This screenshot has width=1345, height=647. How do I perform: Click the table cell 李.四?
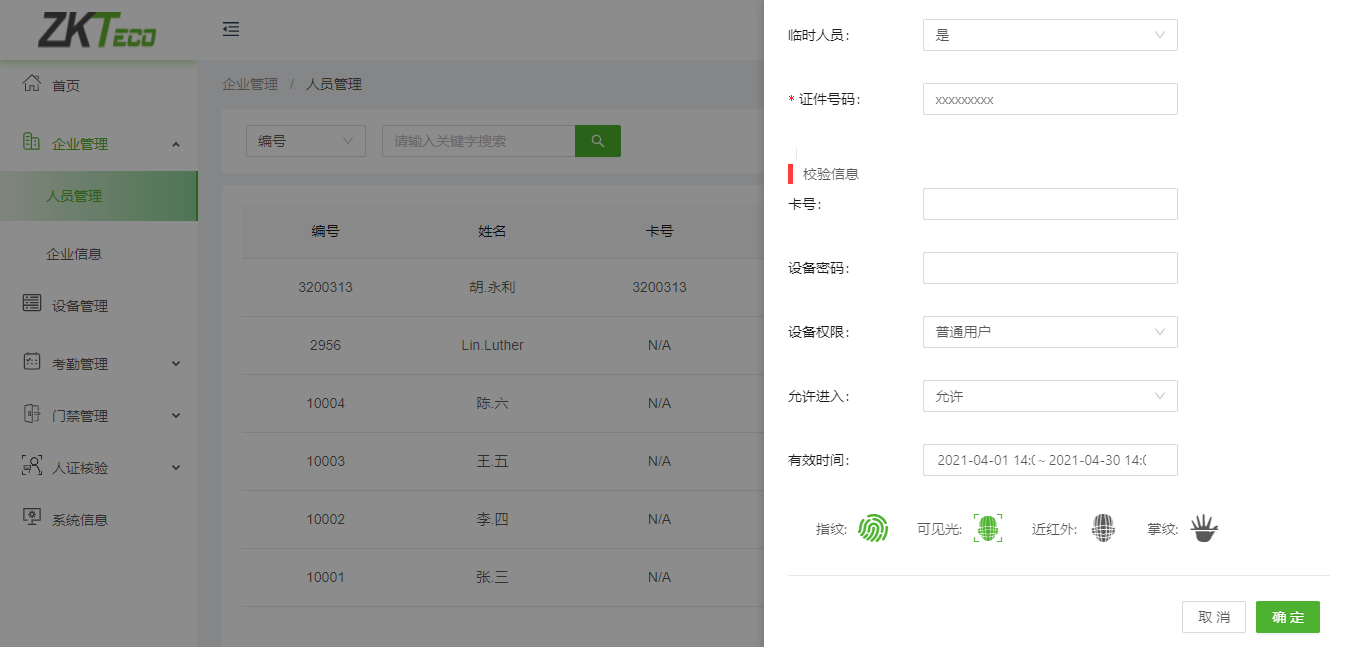tap(492, 519)
